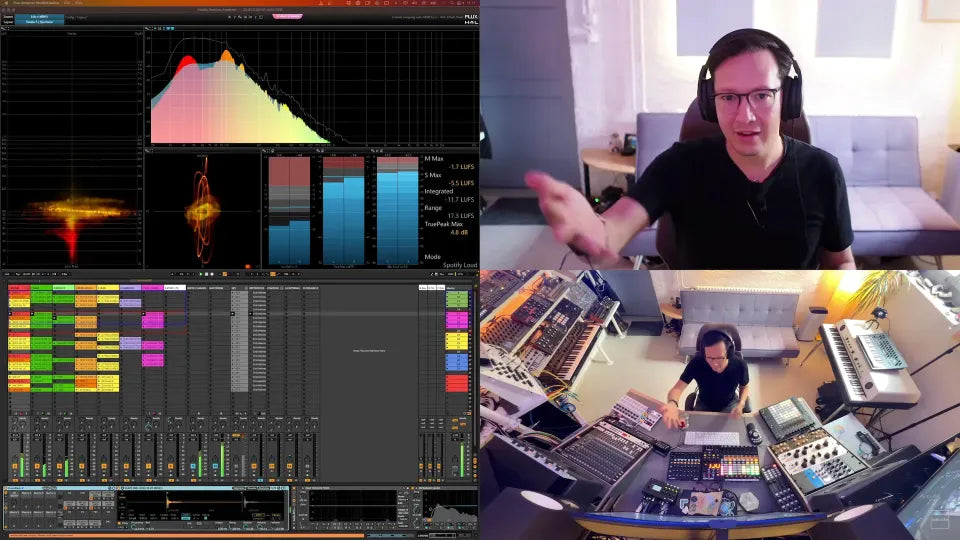Image resolution: width=960 pixels, height=540 pixels.
Task: Launch the blue scene in master column
Action: [457, 361]
